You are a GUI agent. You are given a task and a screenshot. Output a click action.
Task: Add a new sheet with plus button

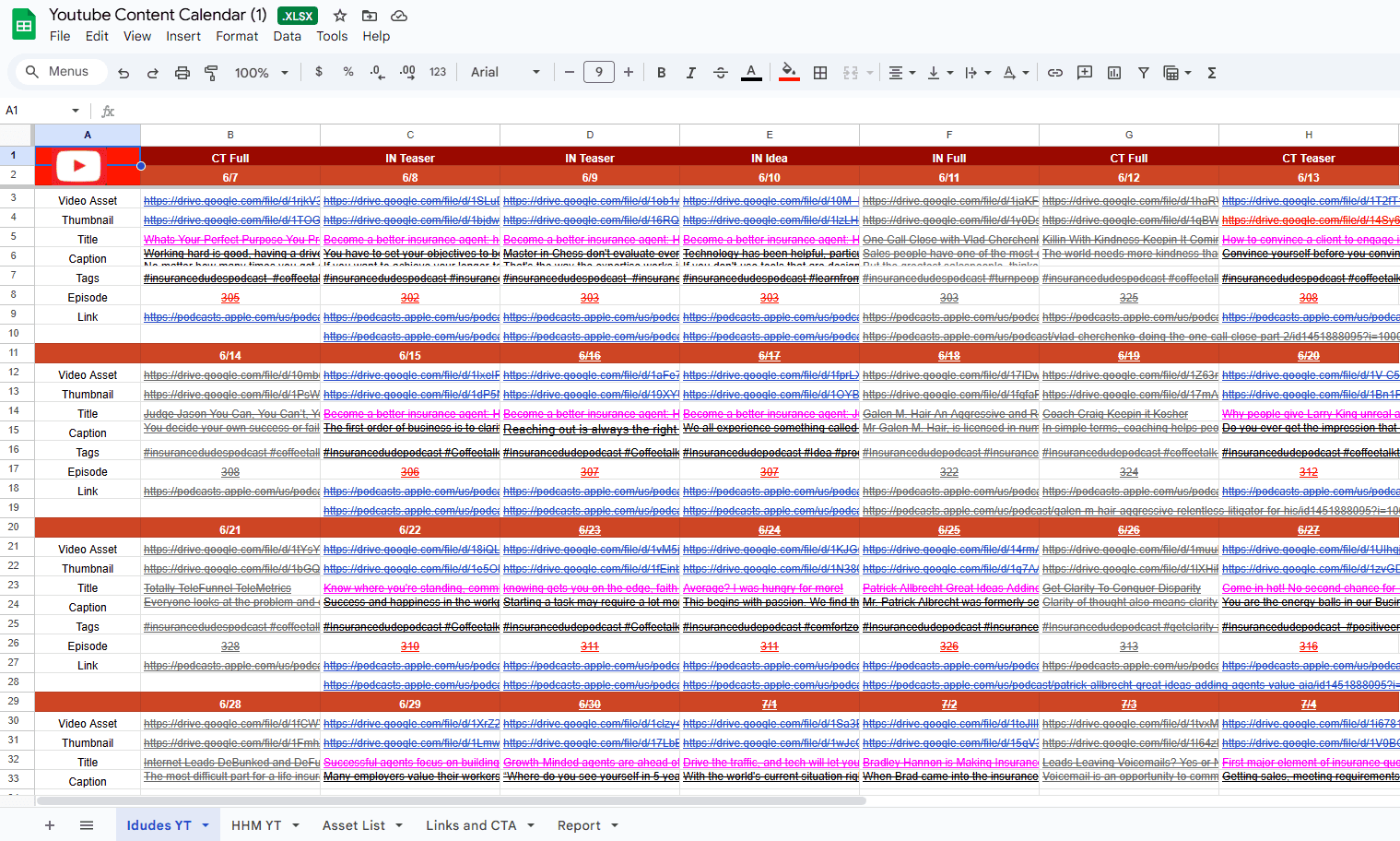(50, 825)
